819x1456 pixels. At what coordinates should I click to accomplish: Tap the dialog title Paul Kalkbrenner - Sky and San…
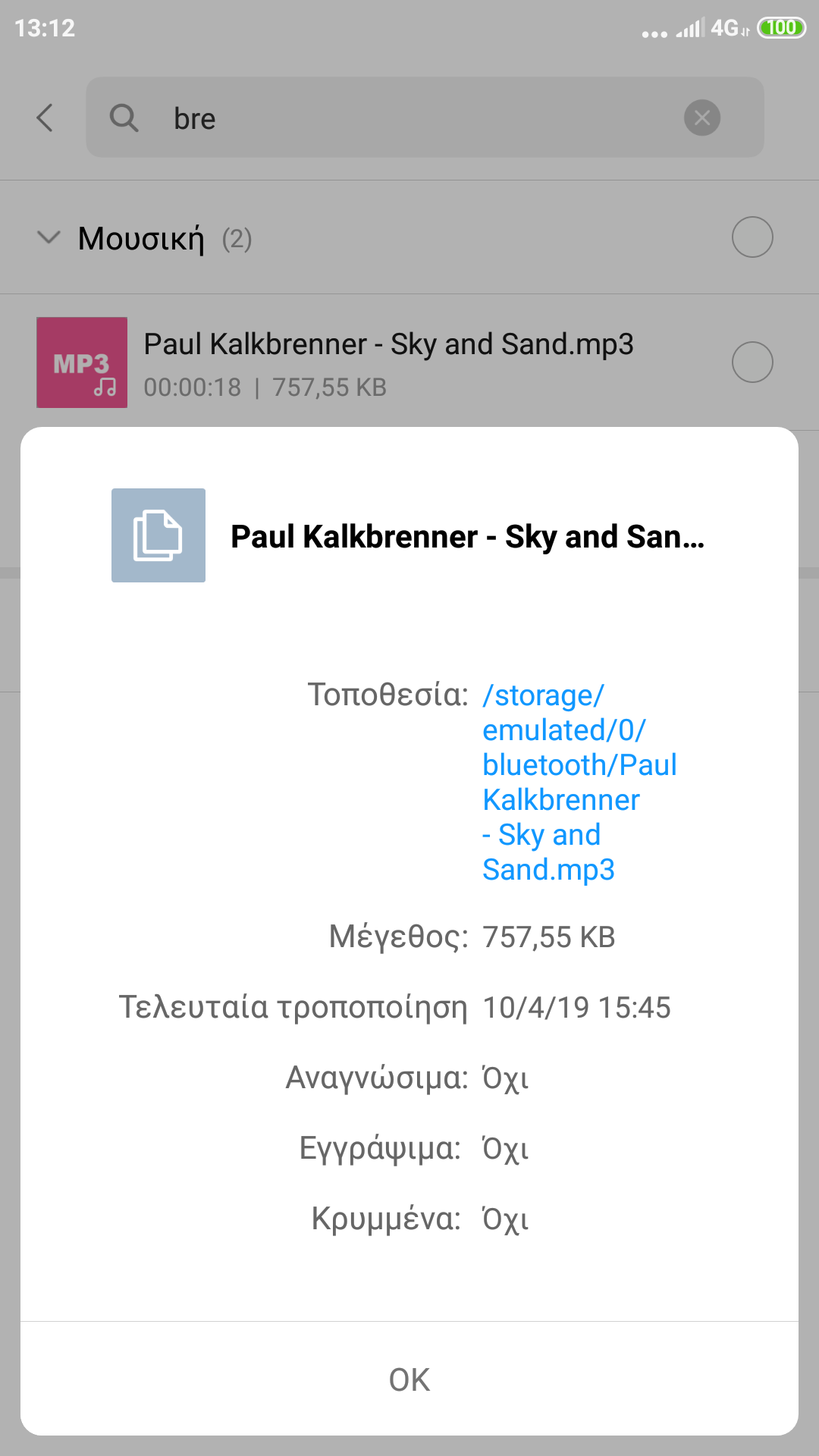tap(467, 537)
